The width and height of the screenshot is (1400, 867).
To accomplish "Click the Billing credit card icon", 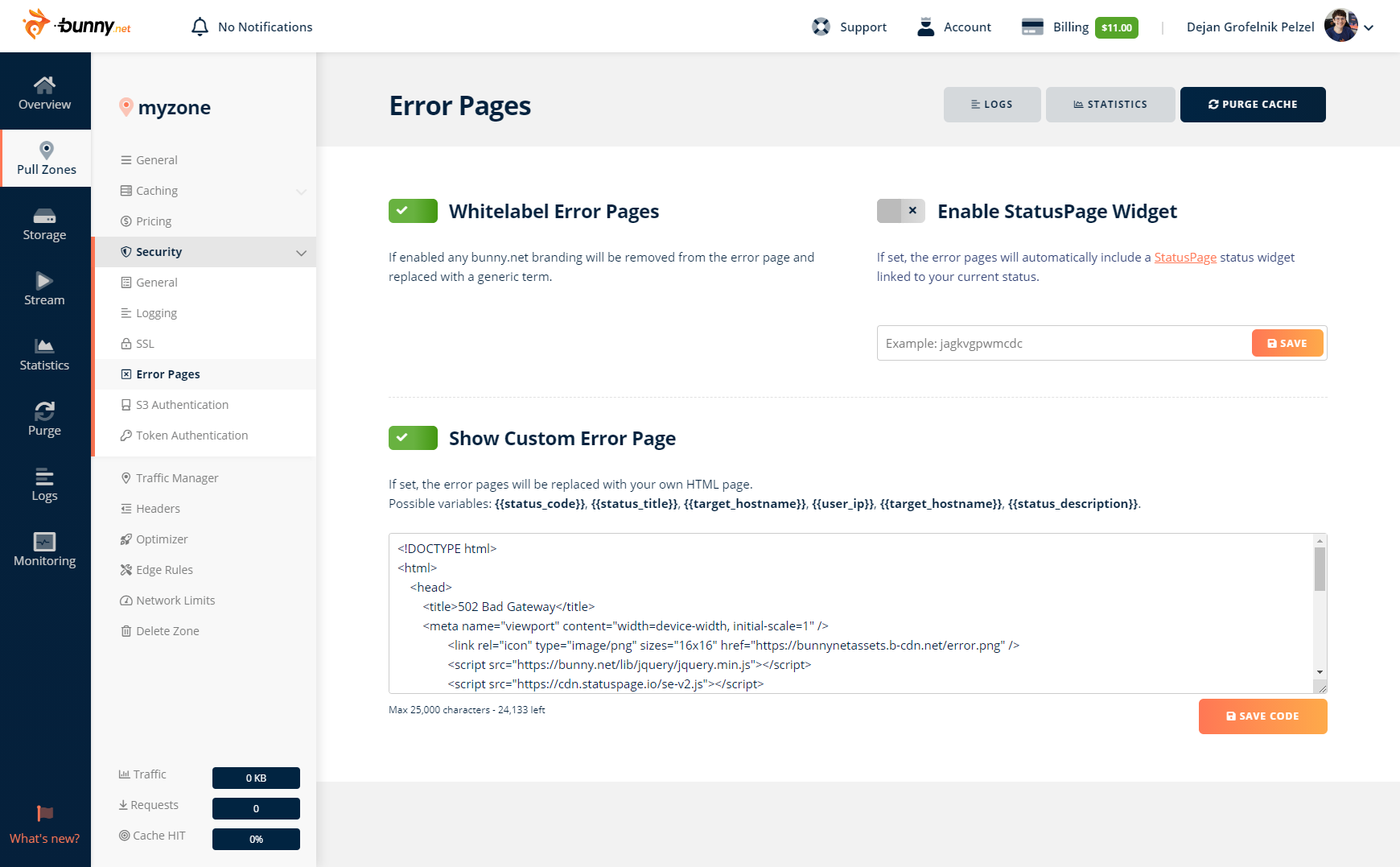I will 1032,27.
